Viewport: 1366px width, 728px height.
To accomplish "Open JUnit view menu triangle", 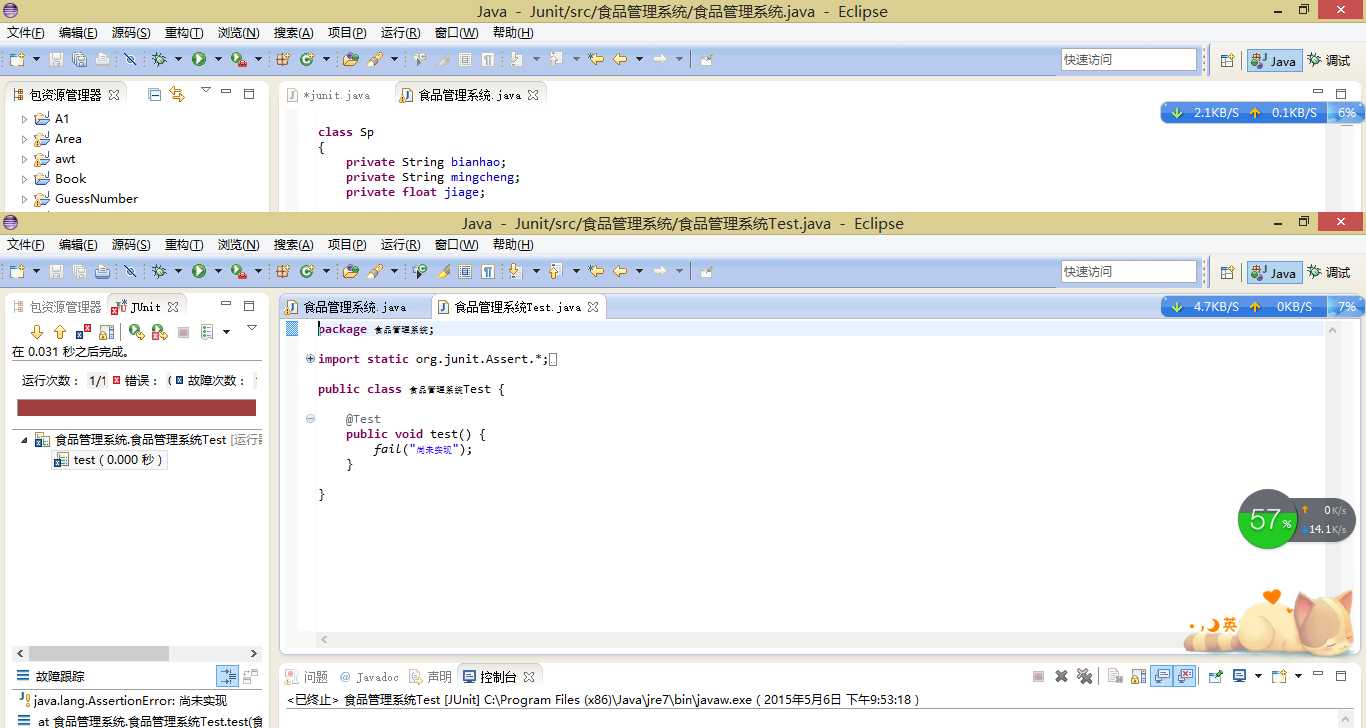I will point(252,327).
